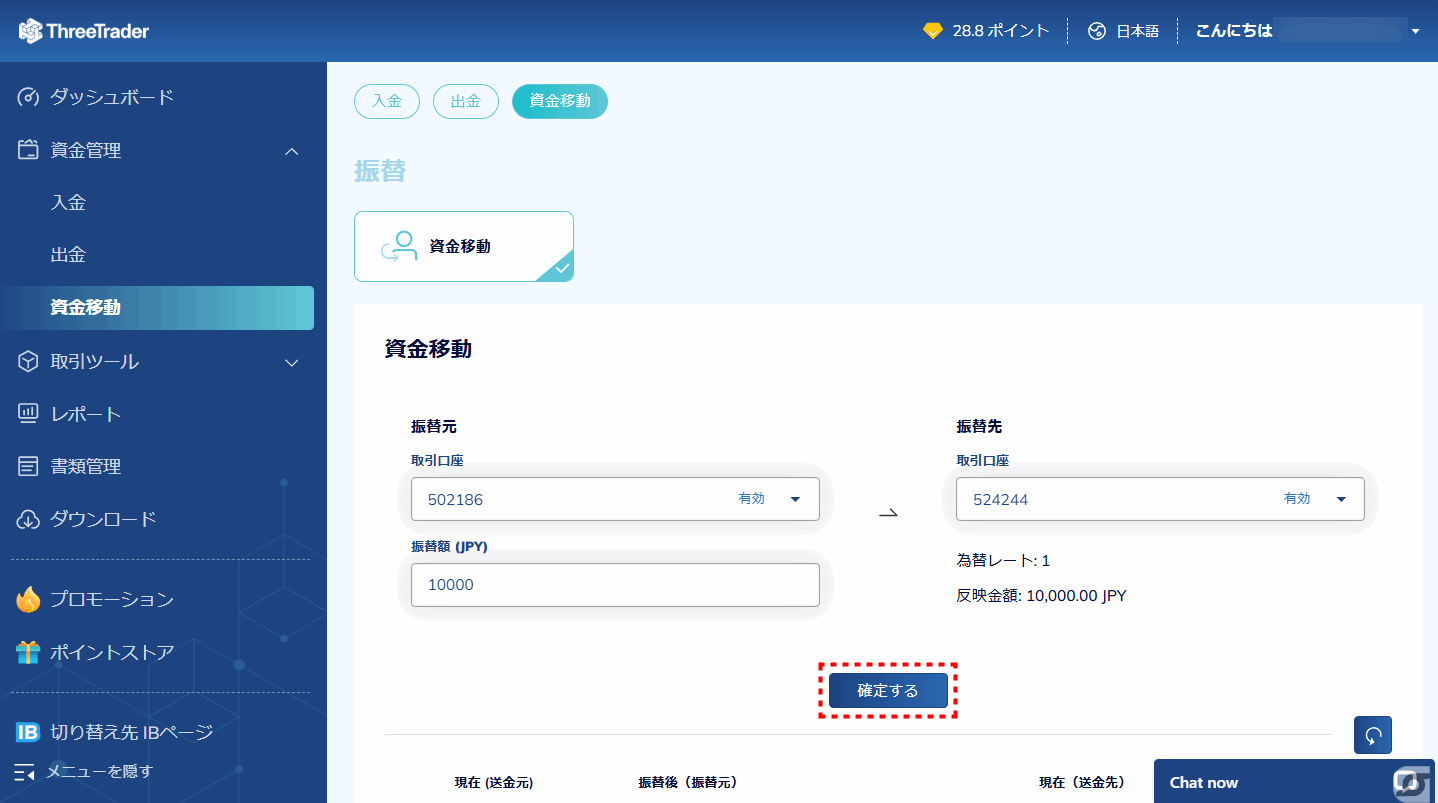
Task: Click the 書類管理 document icon
Action: (28, 467)
